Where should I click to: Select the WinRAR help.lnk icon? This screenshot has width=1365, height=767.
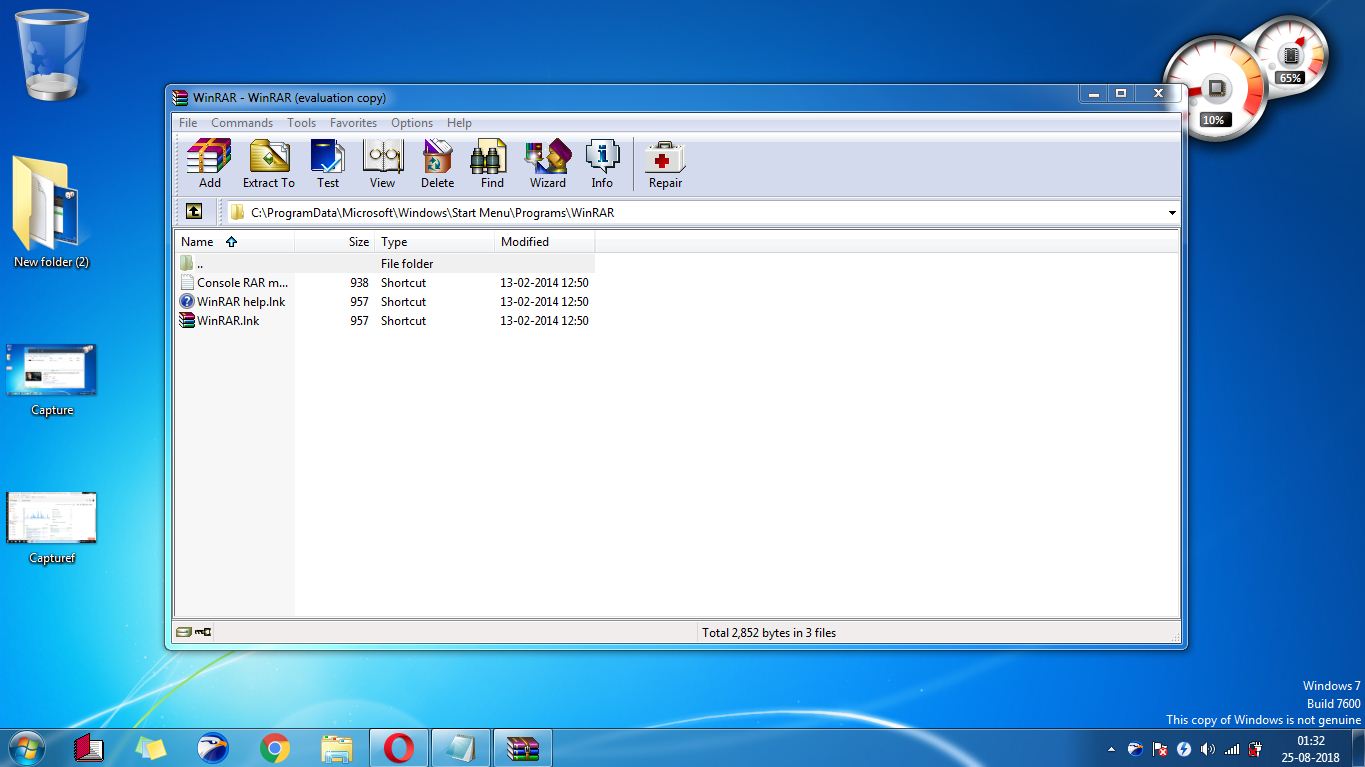click(x=187, y=301)
